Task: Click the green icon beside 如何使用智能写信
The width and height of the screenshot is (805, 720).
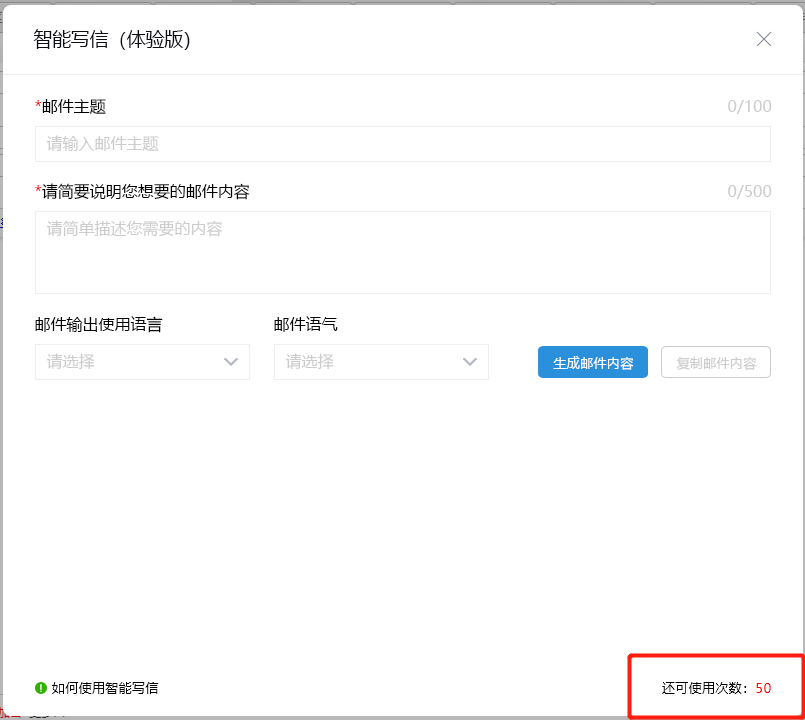Action: [x=41, y=688]
